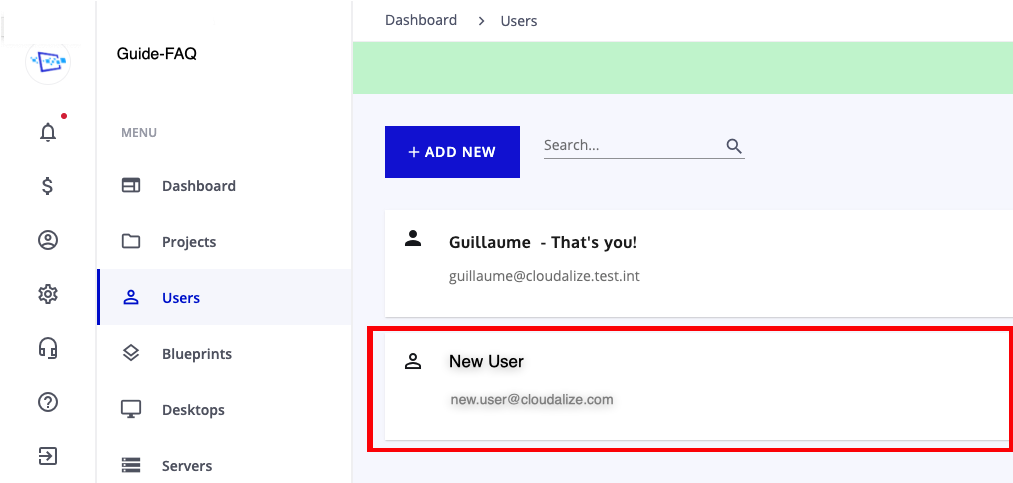Image resolution: width=1013 pixels, height=483 pixels.
Task: Click the New User person icon
Action: [413, 361]
